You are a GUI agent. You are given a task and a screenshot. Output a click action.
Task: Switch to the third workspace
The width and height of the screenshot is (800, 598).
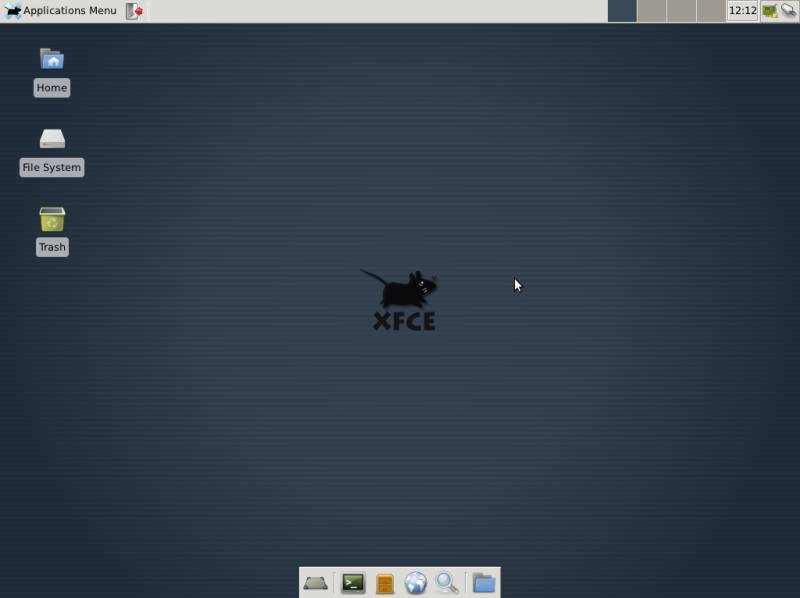click(681, 11)
